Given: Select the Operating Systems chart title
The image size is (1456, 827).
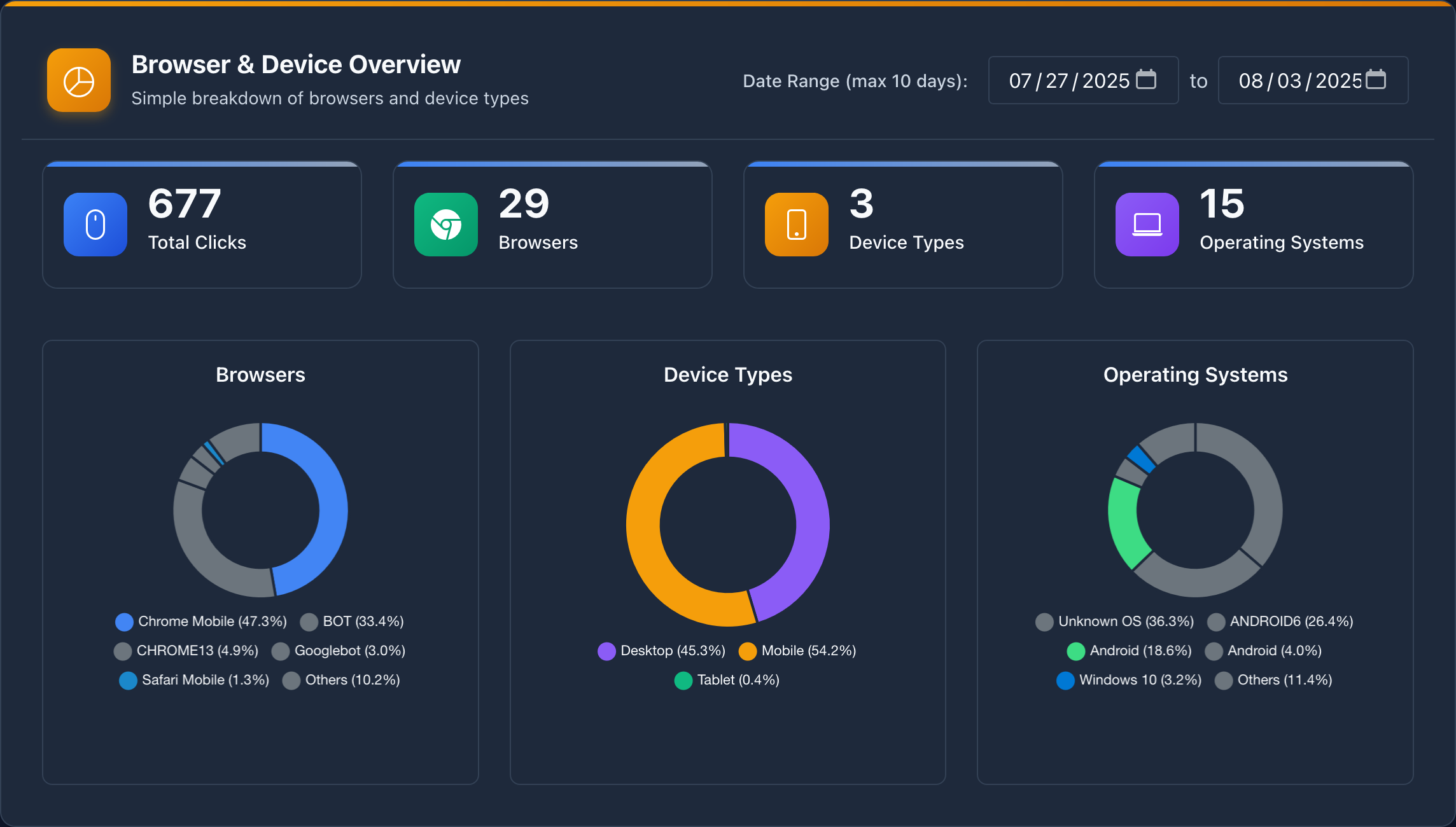Looking at the screenshot, I should pyautogui.click(x=1195, y=375).
